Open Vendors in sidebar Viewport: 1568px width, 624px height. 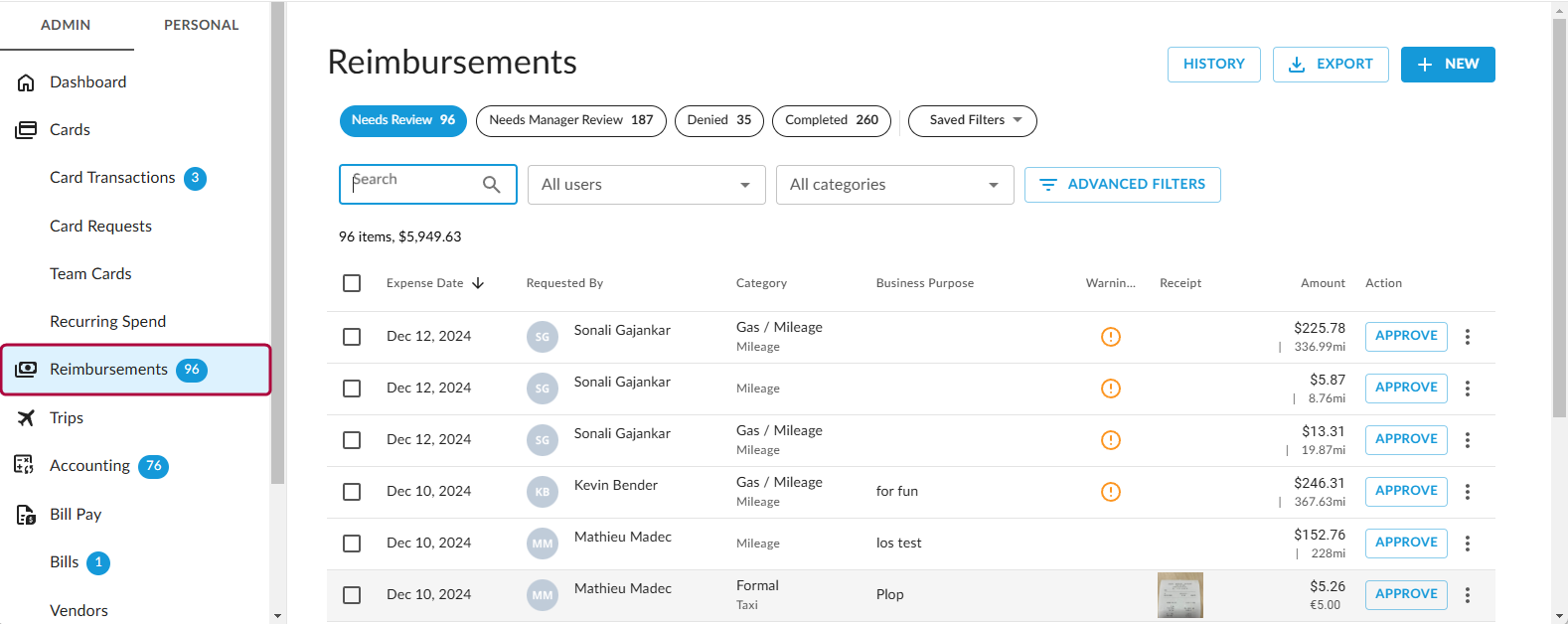[x=78, y=611]
